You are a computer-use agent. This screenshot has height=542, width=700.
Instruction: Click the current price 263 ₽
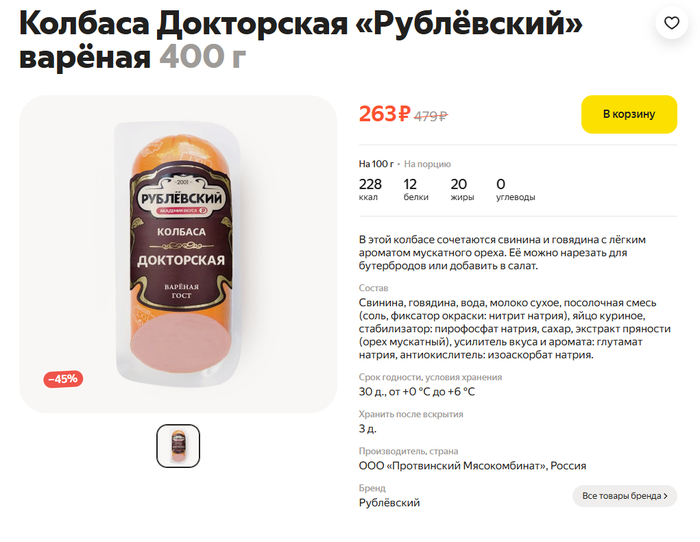tap(384, 114)
